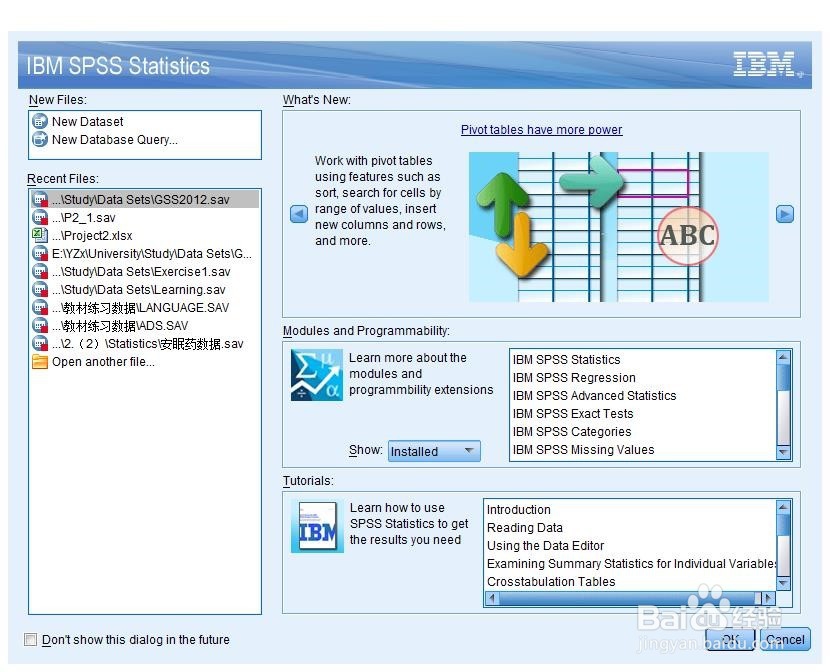
Task: Click the modules sigma chart icon
Action: 317,375
